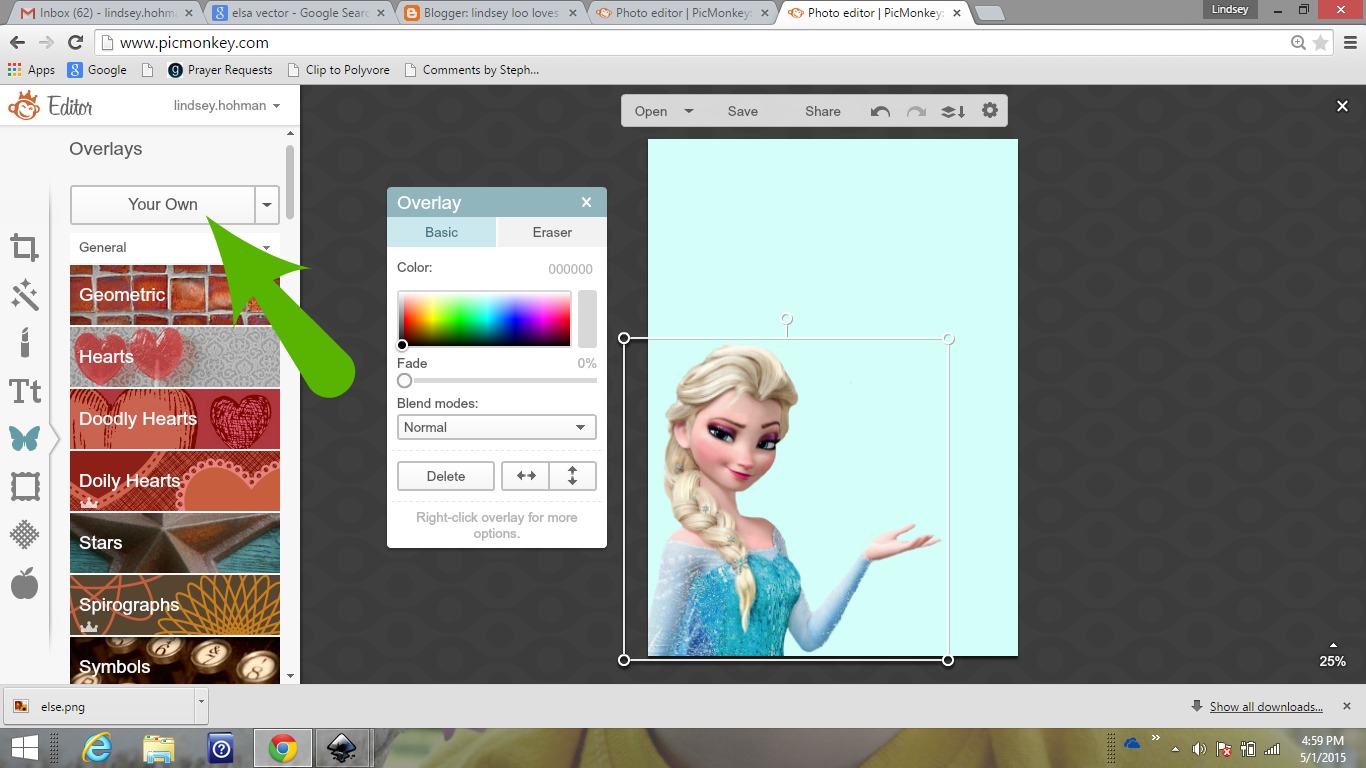The height and width of the screenshot is (768, 1366).
Task: Open the else.png downloaded file
Action: [98, 706]
